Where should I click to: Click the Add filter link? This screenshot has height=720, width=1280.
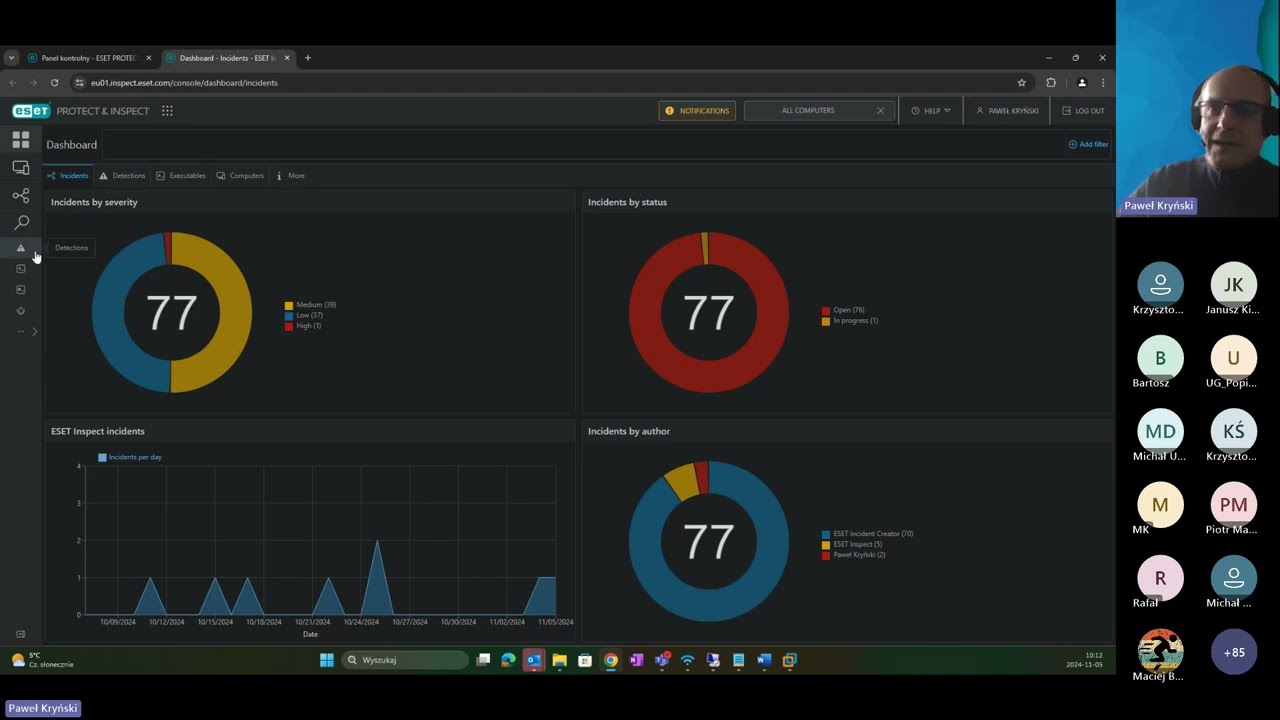[1088, 144]
